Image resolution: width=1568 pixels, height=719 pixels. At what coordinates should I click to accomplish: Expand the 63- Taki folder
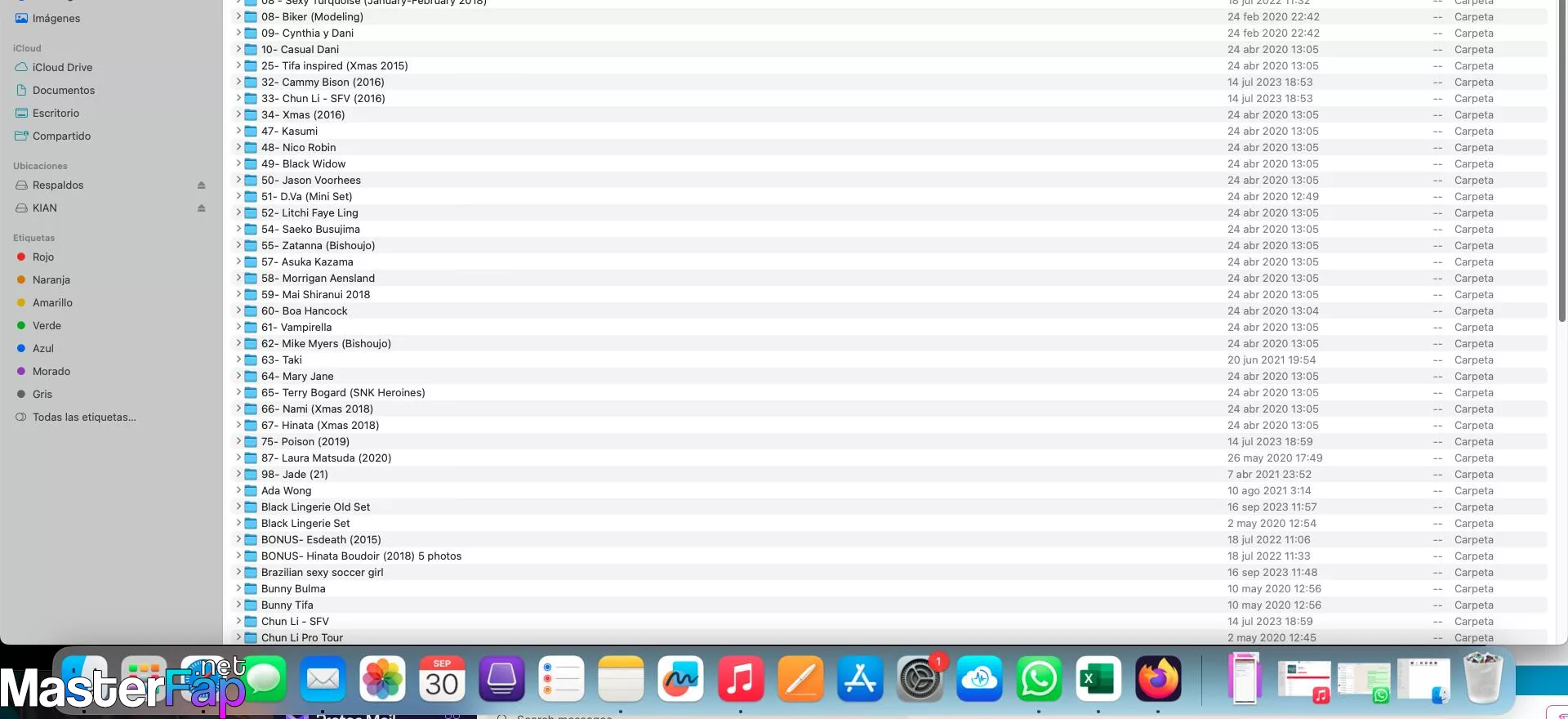click(238, 359)
